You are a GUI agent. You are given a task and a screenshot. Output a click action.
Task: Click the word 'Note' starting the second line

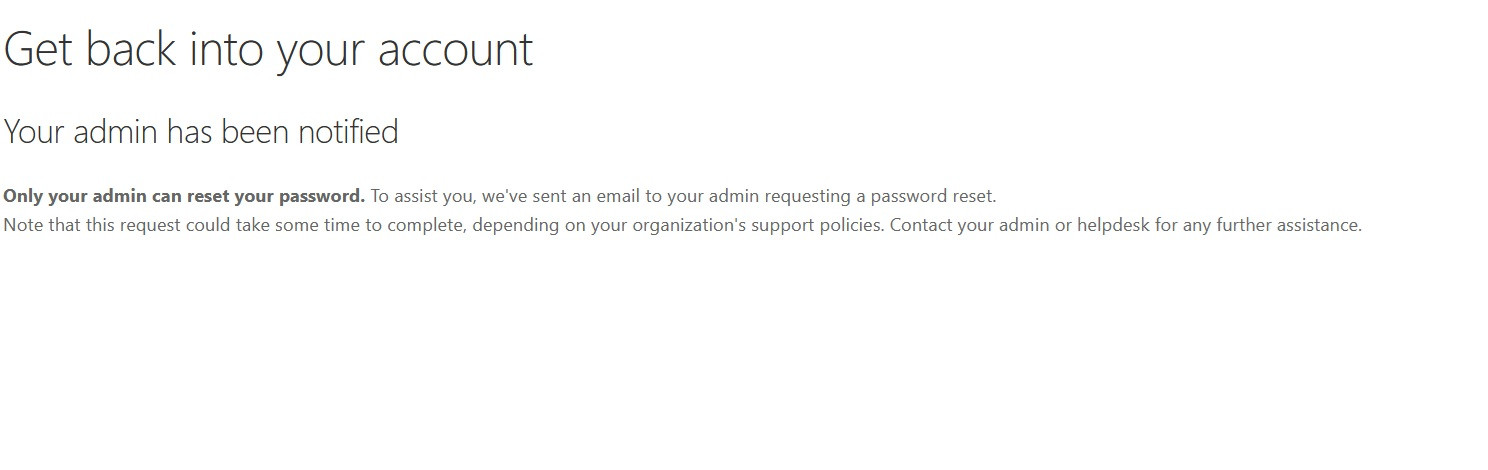pos(23,225)
